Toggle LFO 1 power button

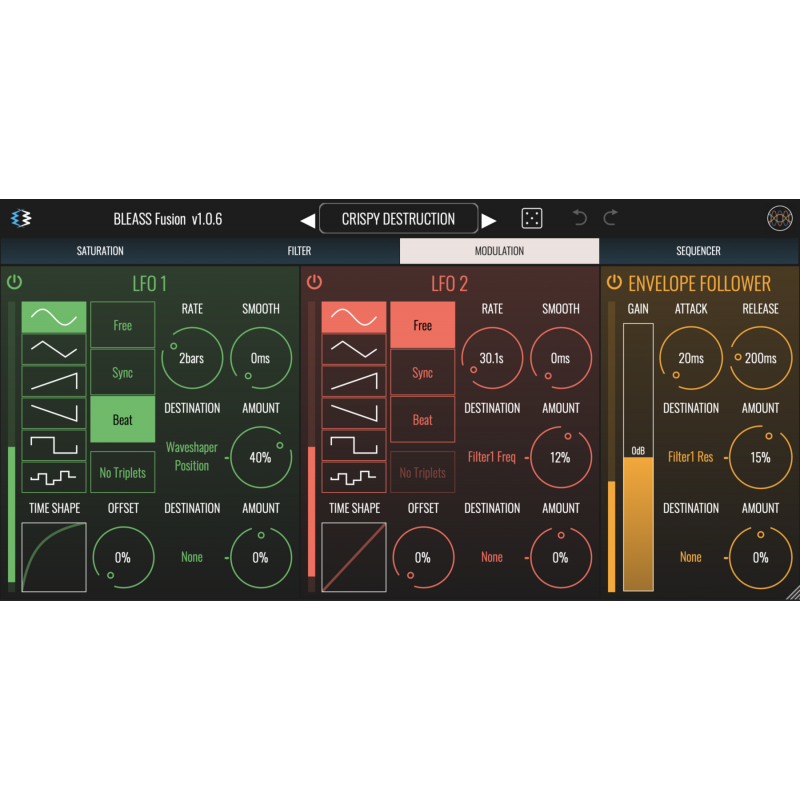point(14,282)
